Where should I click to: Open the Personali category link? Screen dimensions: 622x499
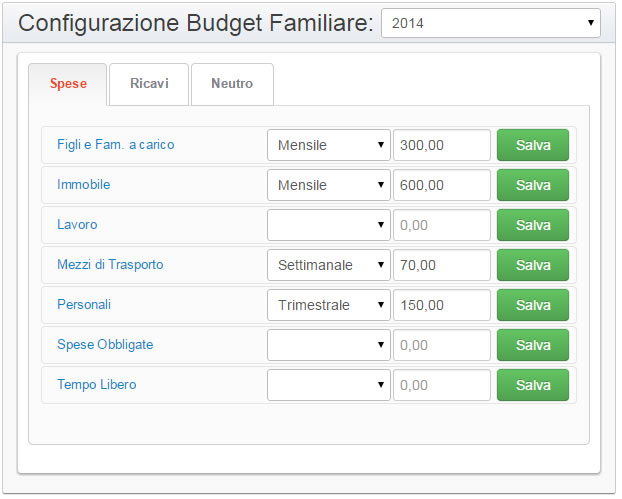coord(84,305)
